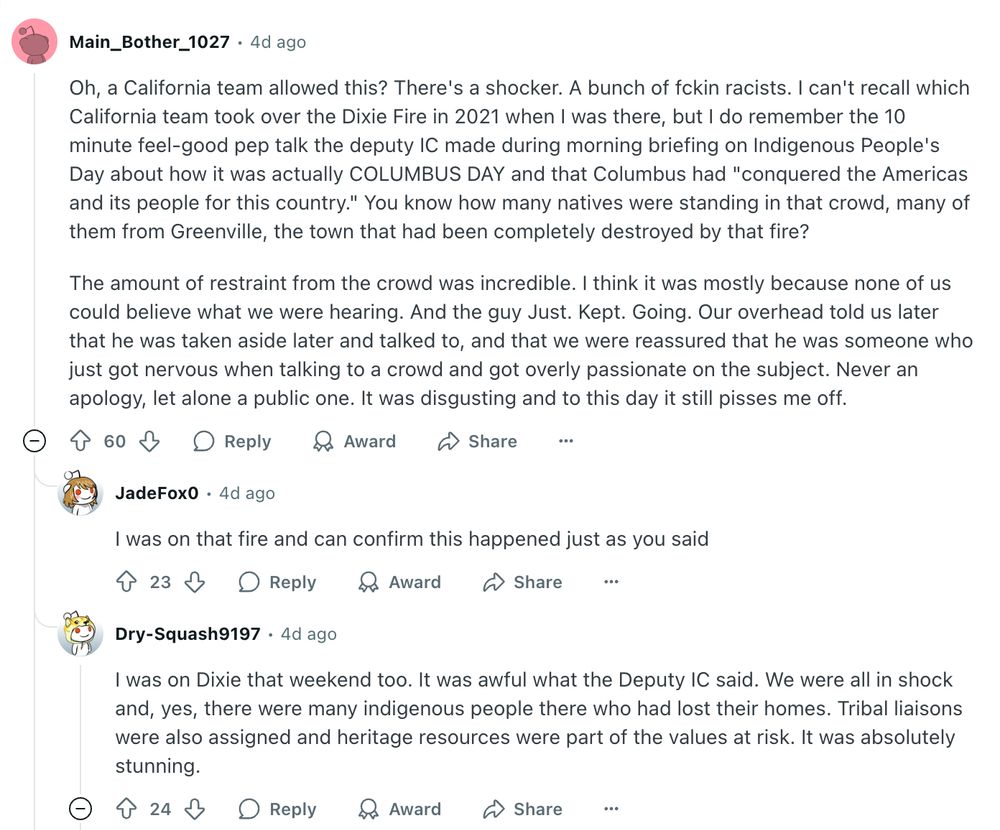
Task: Open more options on Main_Bother_1027's comment
Action: coord(566,441)
